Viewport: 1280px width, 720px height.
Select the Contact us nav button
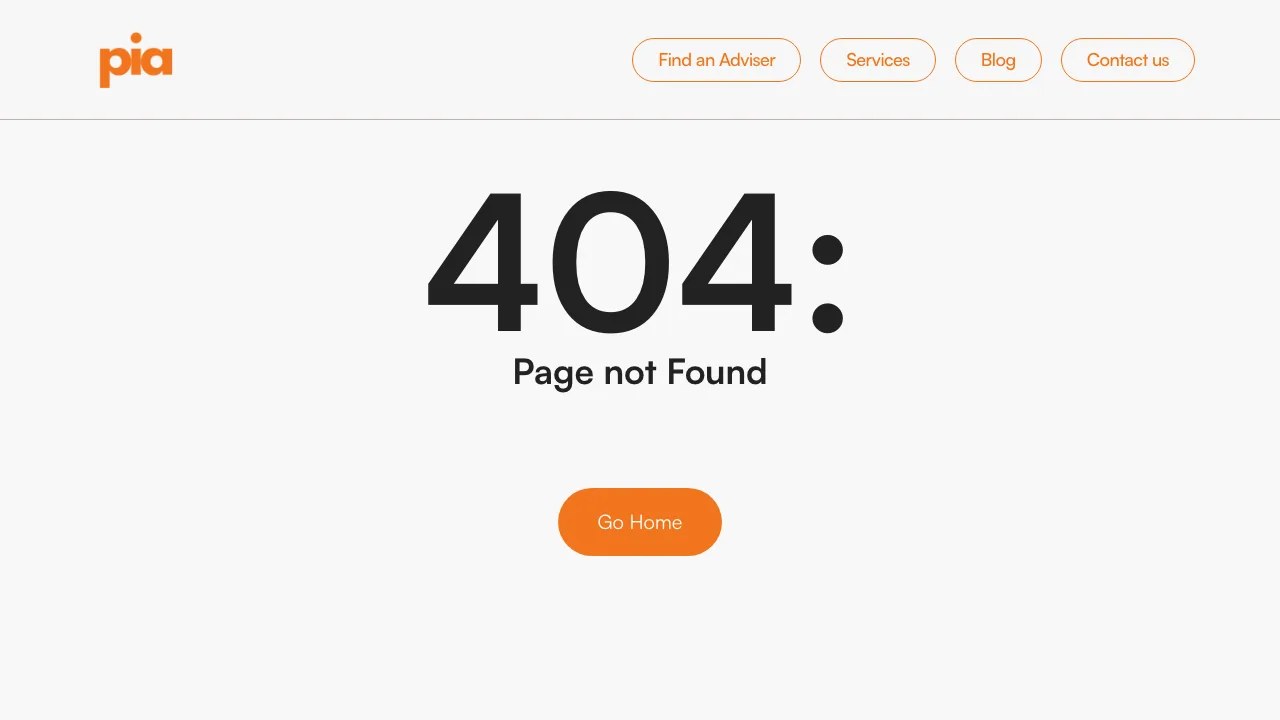click(1128, 60)
